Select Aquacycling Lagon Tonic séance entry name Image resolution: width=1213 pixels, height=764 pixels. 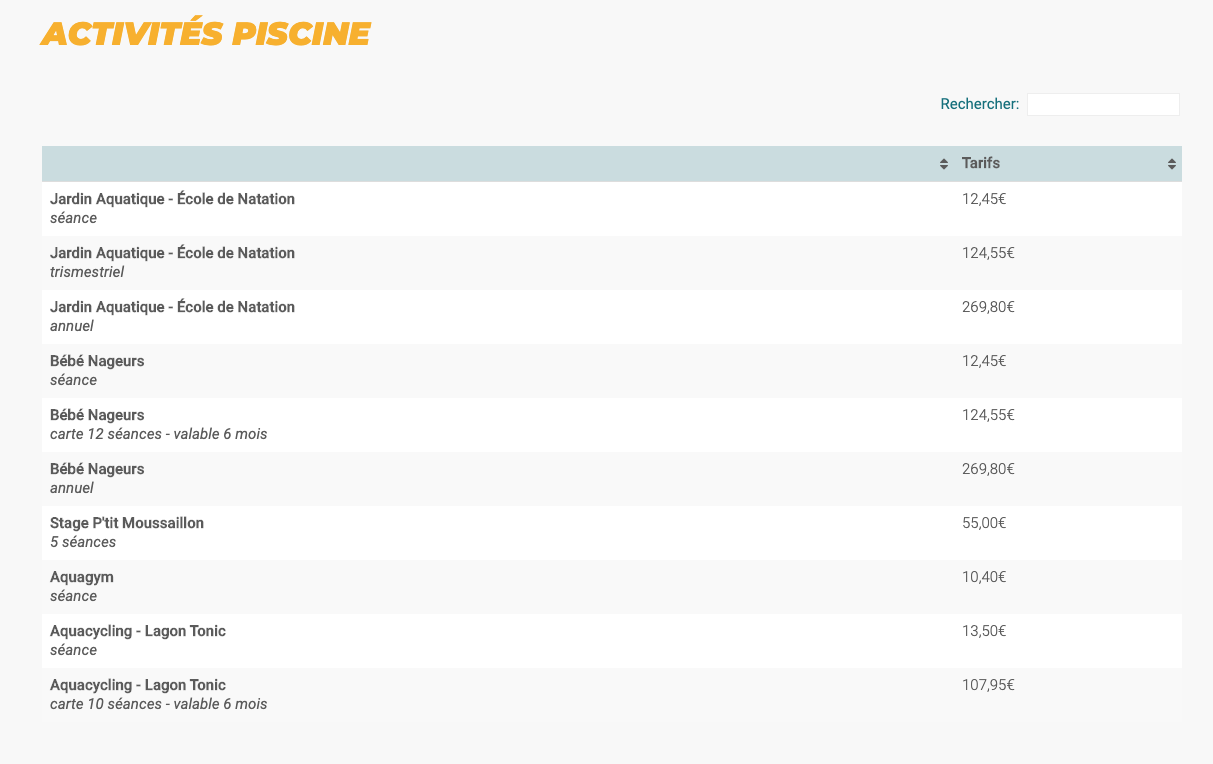click(138, 631)
